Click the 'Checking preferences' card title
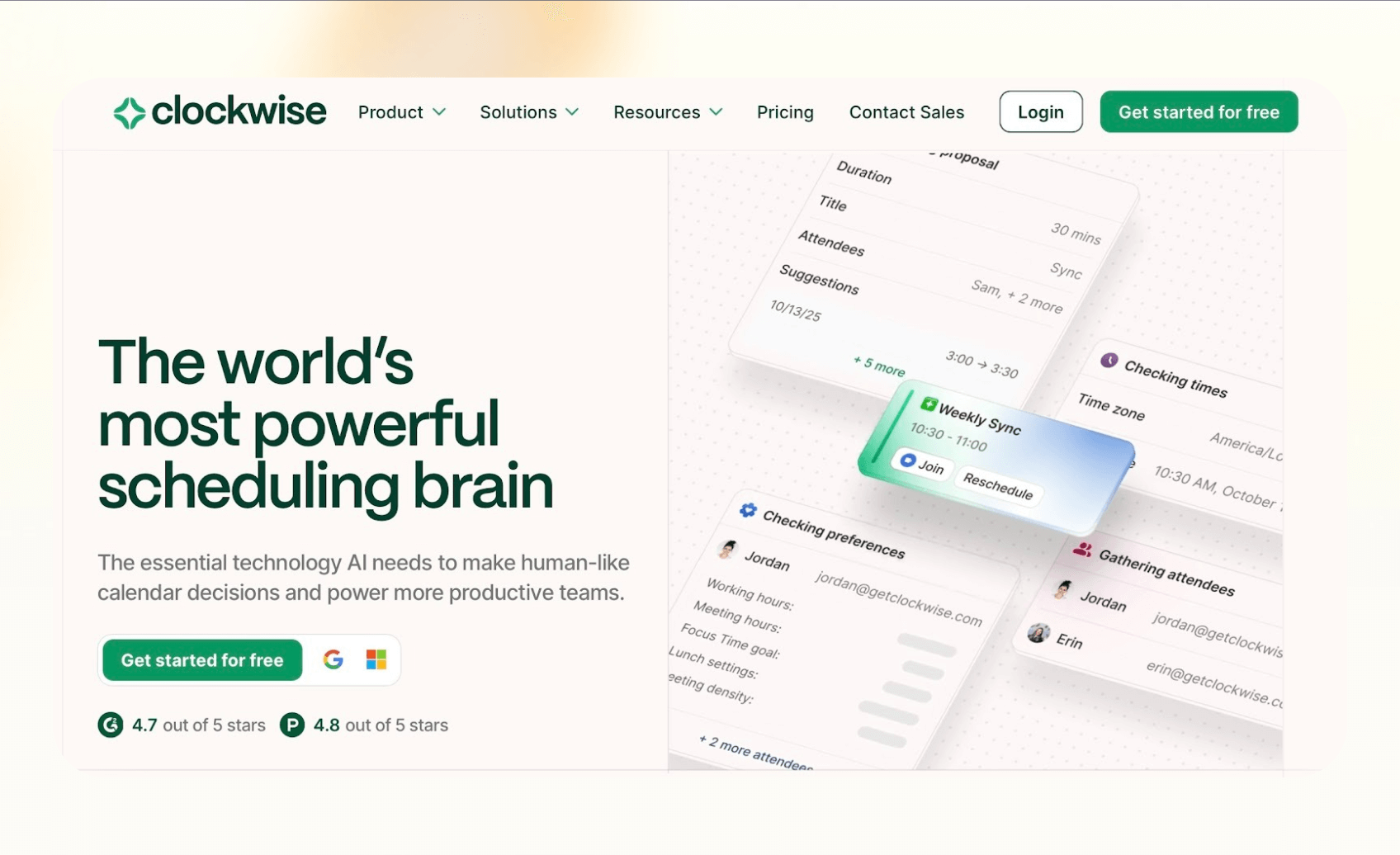The height and width of the screenshot is (855, 1400). (834, 535)
